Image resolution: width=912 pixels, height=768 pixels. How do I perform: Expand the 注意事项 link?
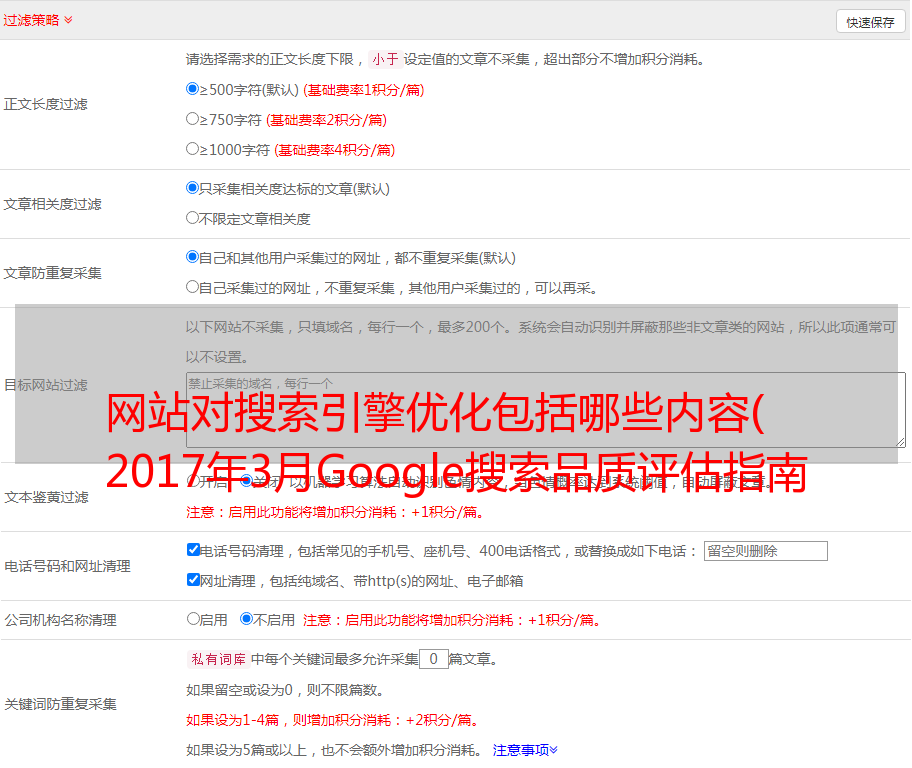525,750
